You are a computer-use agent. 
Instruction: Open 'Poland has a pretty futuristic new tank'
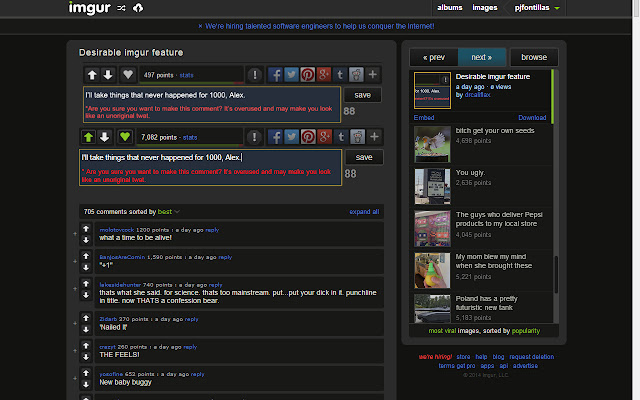click(487, 303)
